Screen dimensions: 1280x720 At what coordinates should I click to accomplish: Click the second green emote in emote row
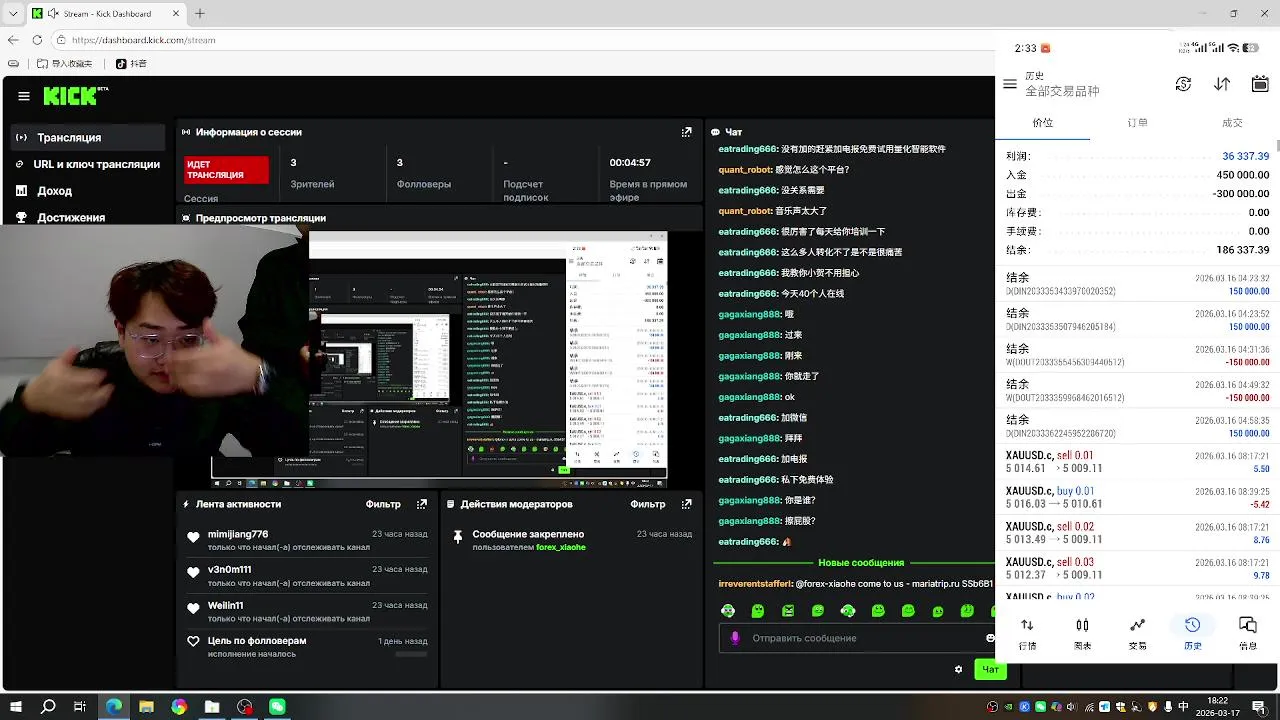click(x=758, y=611)
